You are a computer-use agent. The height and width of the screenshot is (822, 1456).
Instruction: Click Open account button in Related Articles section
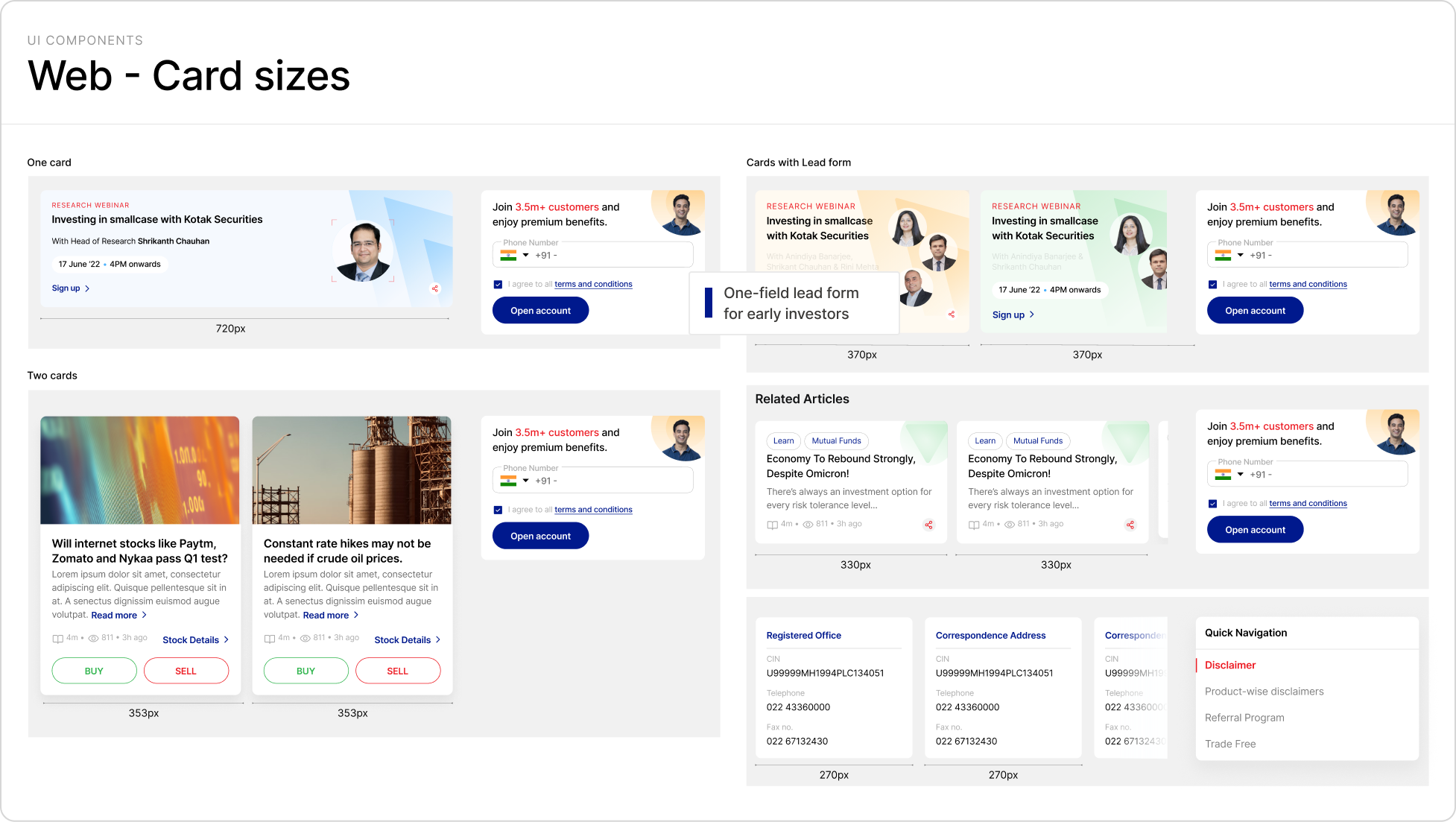1255,529
